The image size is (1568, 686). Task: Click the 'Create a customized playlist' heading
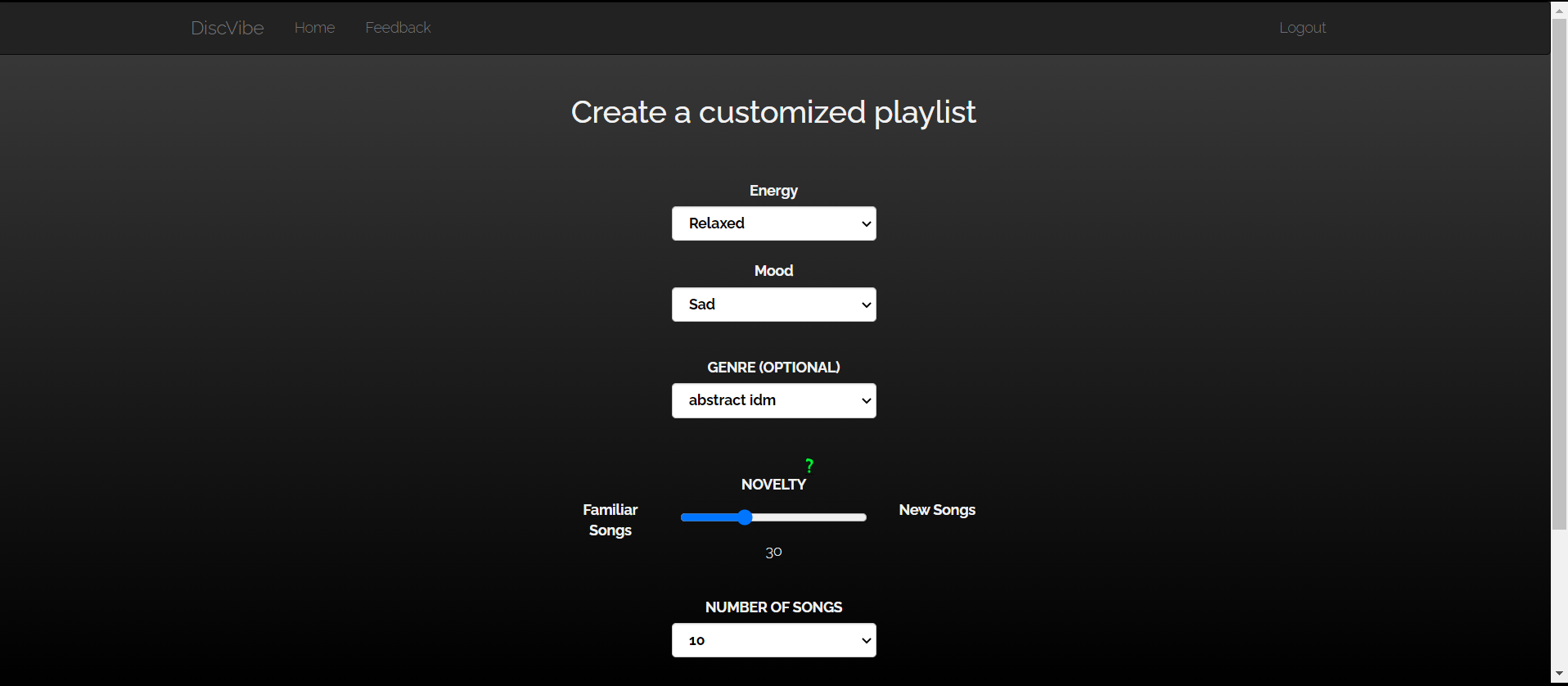(x=773, y=112)
